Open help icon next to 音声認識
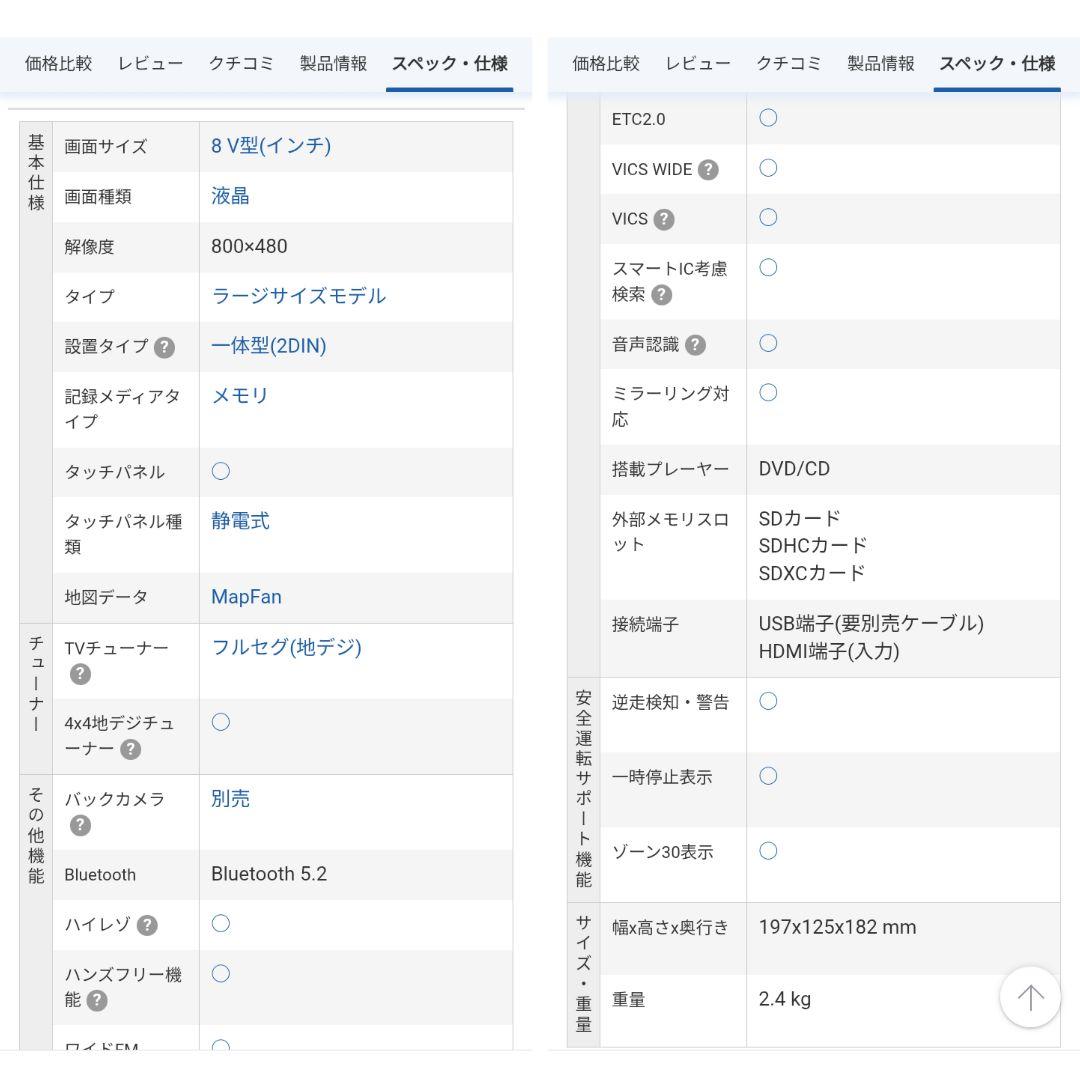This screenshot has height=1080, width=1080. click(x=696, y=345)
